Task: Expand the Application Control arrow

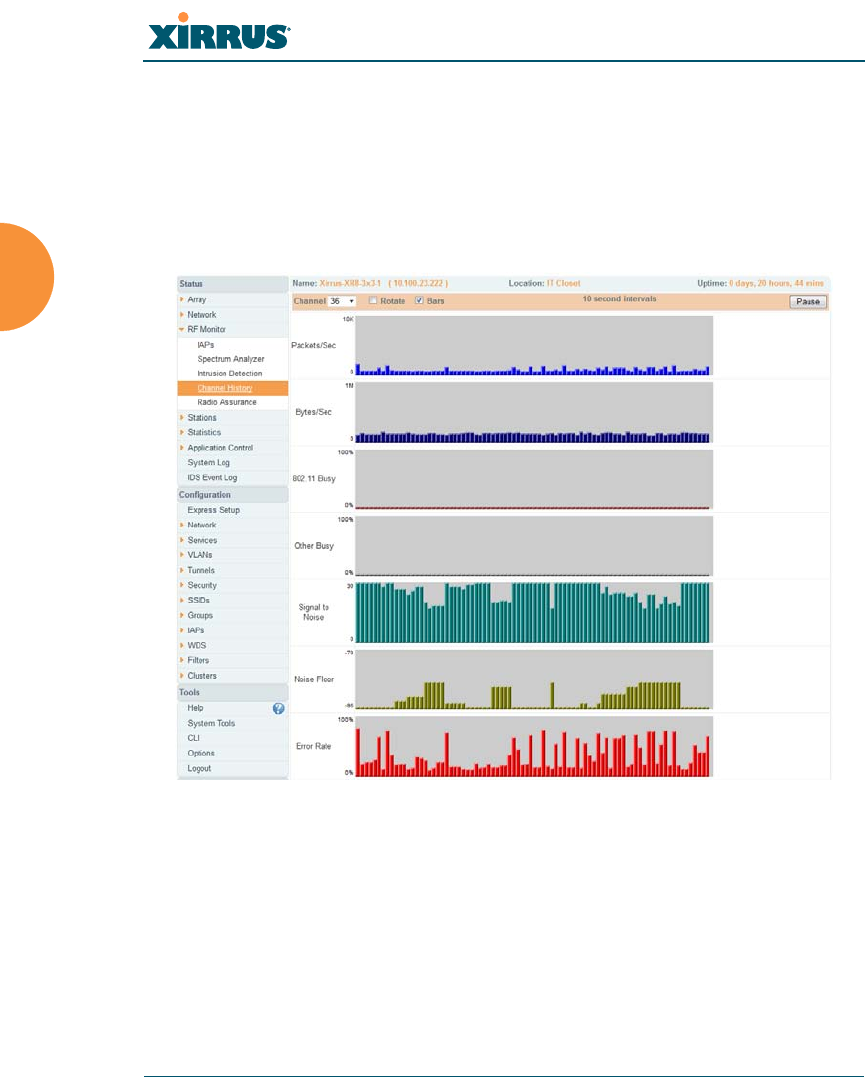Action: coord(182,447)
